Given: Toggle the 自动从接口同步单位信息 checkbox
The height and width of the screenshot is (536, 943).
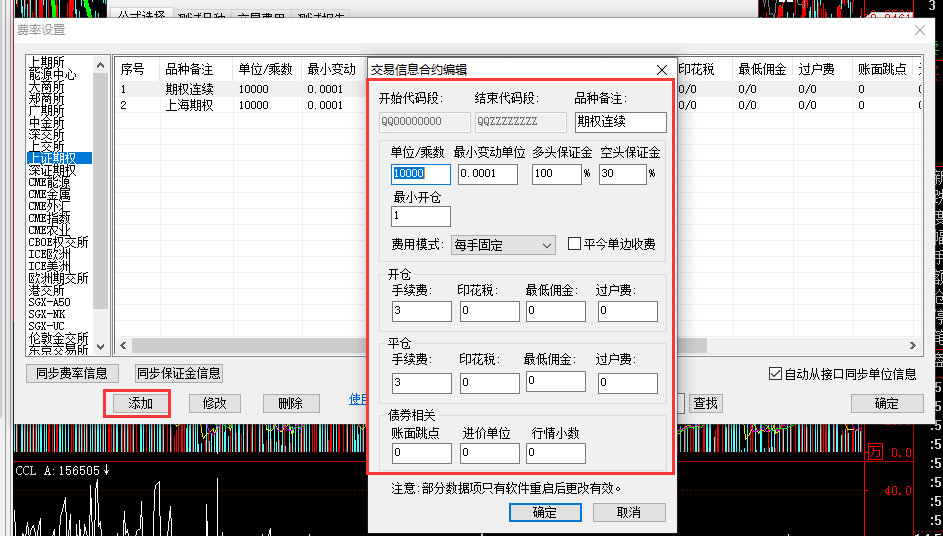Looking at the screenshot, I should click(x=775, y=374).
